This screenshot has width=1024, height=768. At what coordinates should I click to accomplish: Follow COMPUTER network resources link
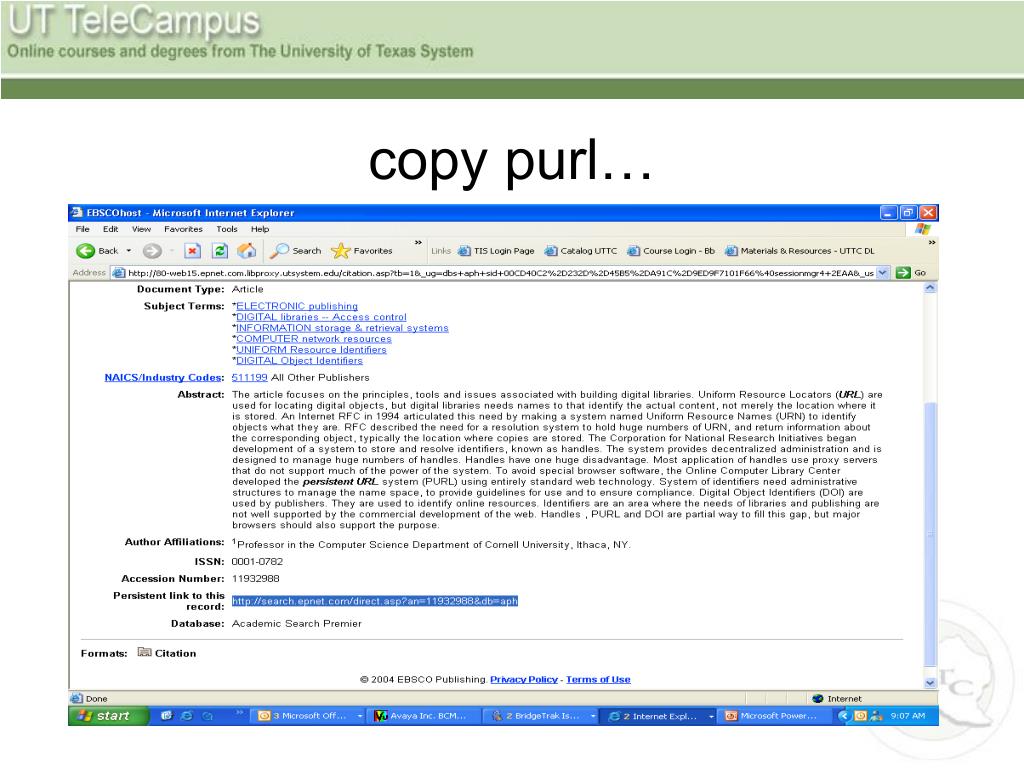pos(313,339)
